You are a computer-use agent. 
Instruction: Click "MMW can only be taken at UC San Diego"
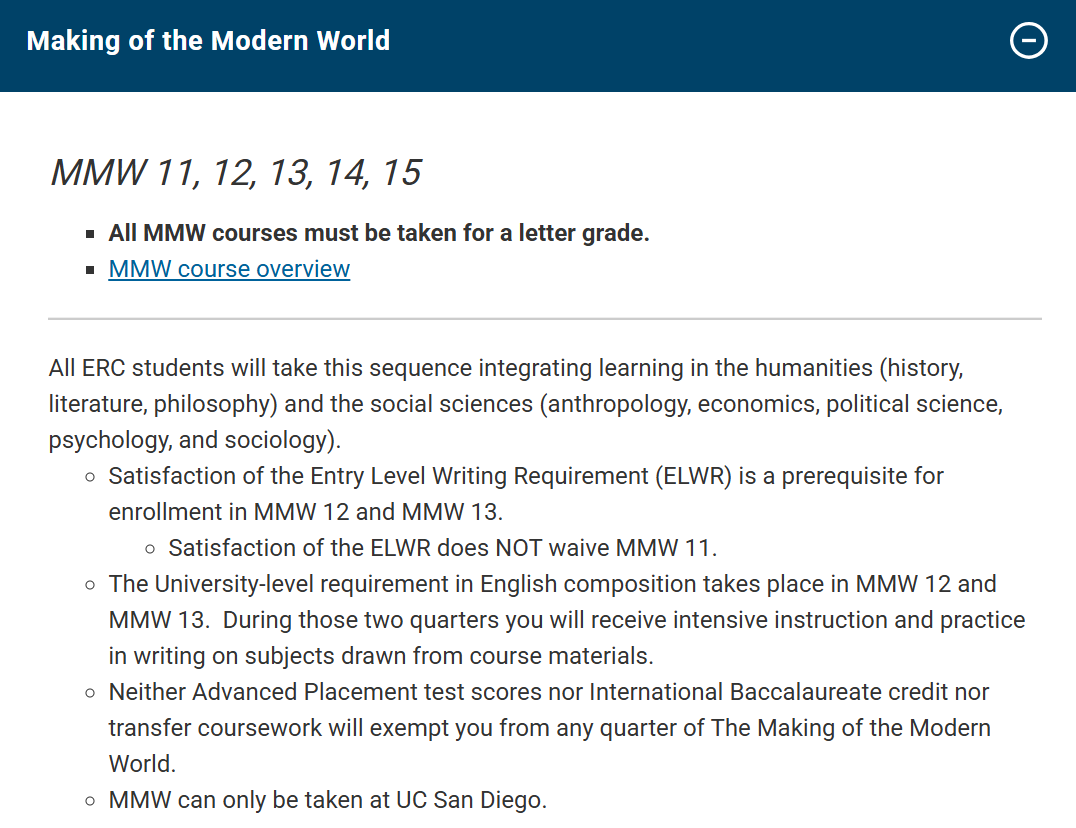pyautogui.click(x=327, y=800)
